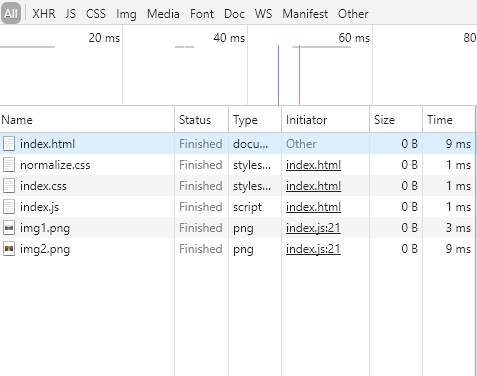Click the png type cell of img2.png
The height and width of the screenshot is (376, 477).
pyautogui.click(x=243, y=250)
